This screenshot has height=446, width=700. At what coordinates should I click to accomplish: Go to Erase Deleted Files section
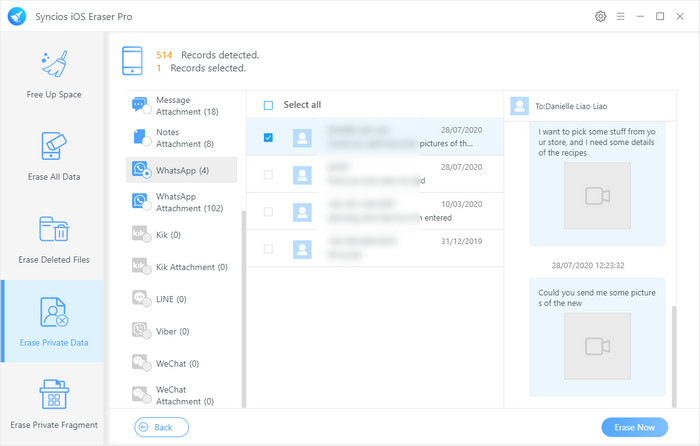(52, 239)
